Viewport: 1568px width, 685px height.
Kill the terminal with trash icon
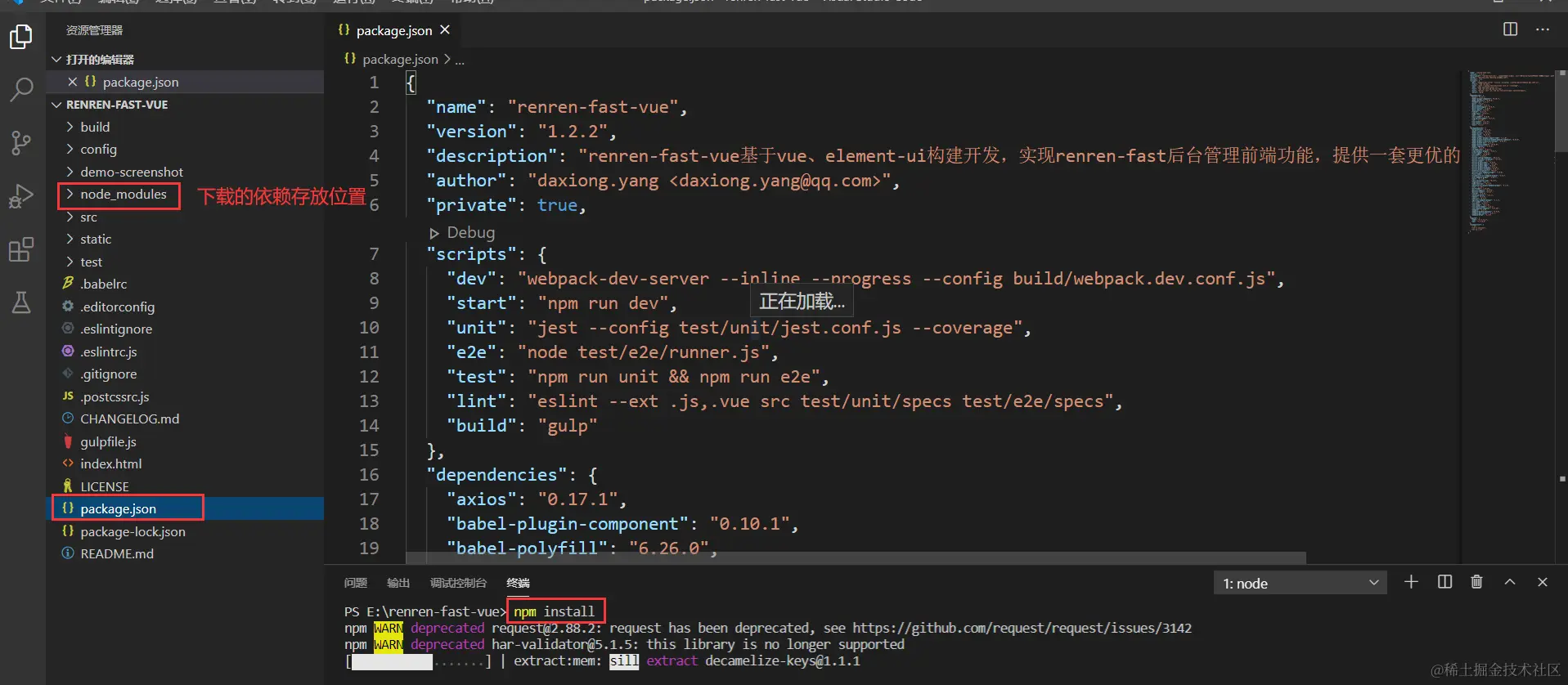coord(1476,582)
